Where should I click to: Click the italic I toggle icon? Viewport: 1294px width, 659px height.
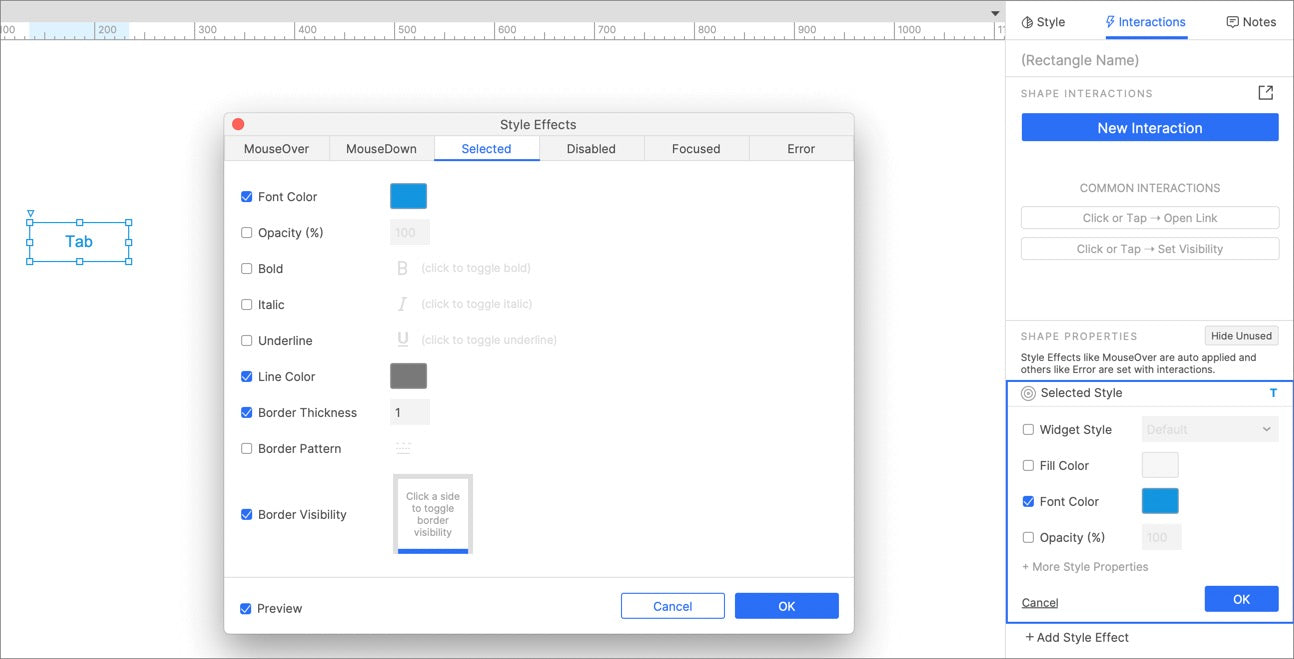[403, 304]
